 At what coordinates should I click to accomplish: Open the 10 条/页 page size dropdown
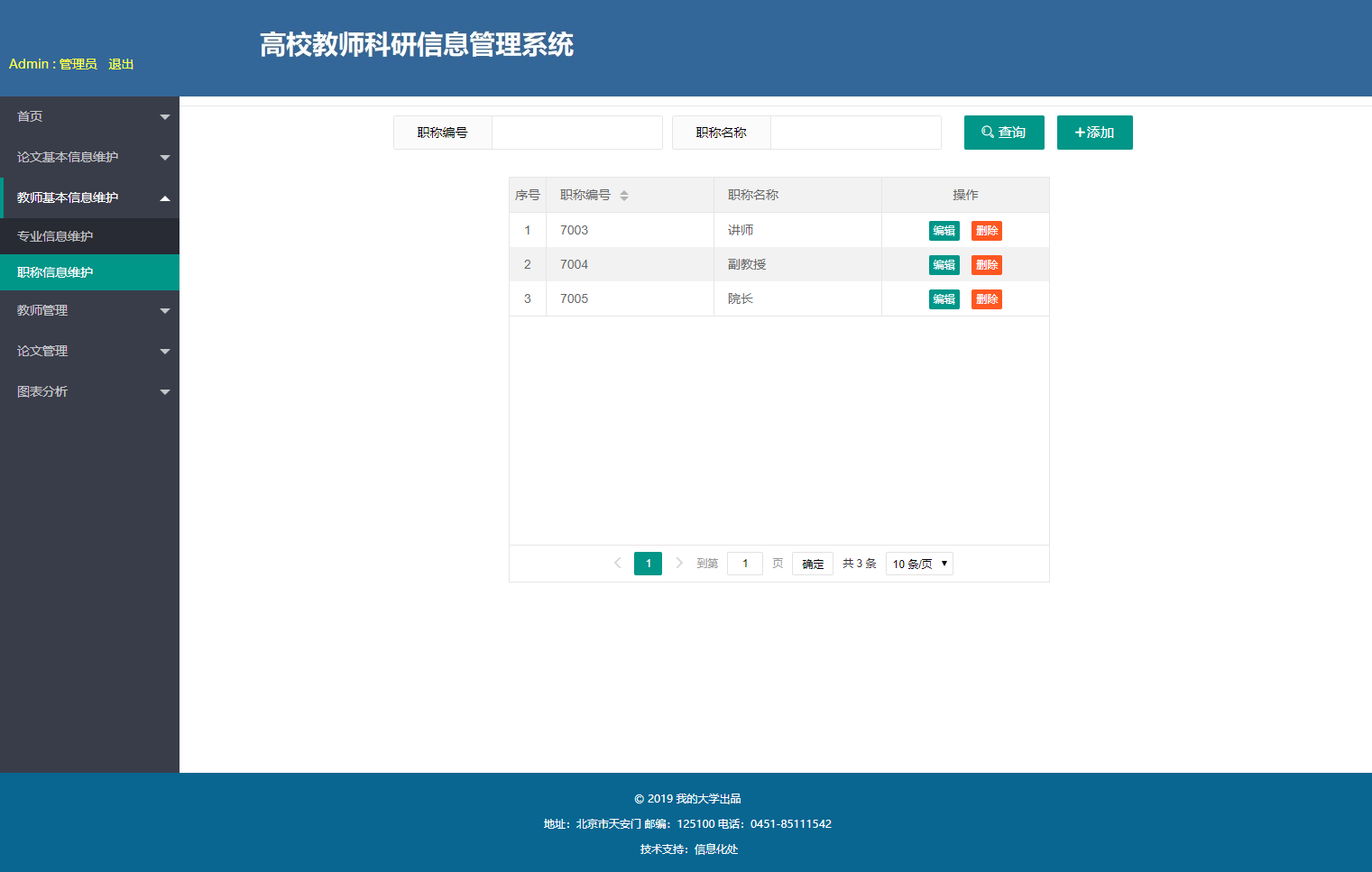[918, 563]
